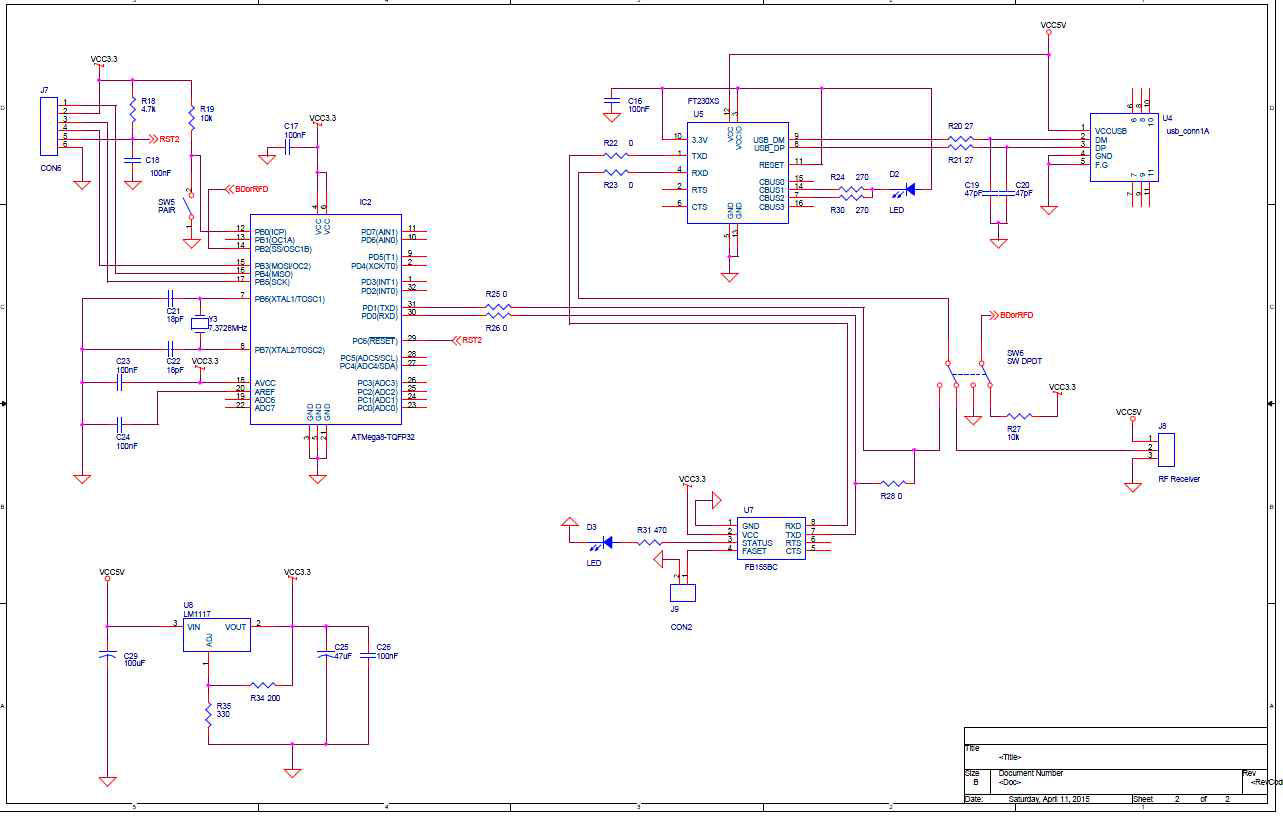Select capacitor C25 47uF symbol
The width and height of the screenshot is (1283, 824).
[x=325, y=654]
